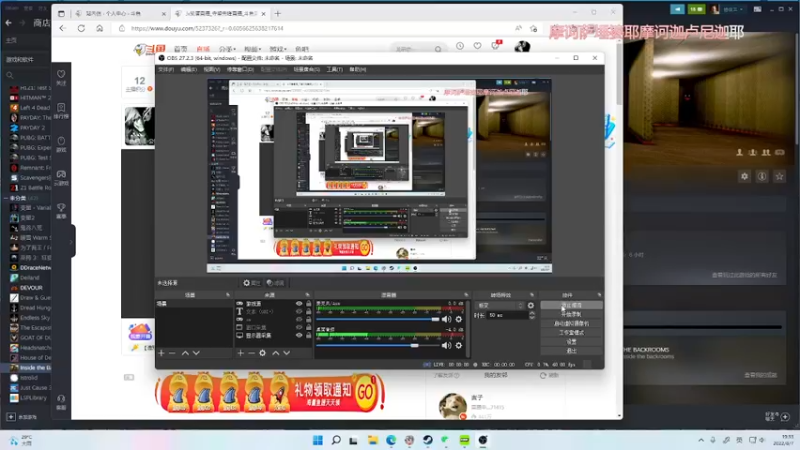Image resolution: width=800 pixels, height=450 pixels.
Task: Open the Windows Start menu from the taskbar
Action: 317,440
